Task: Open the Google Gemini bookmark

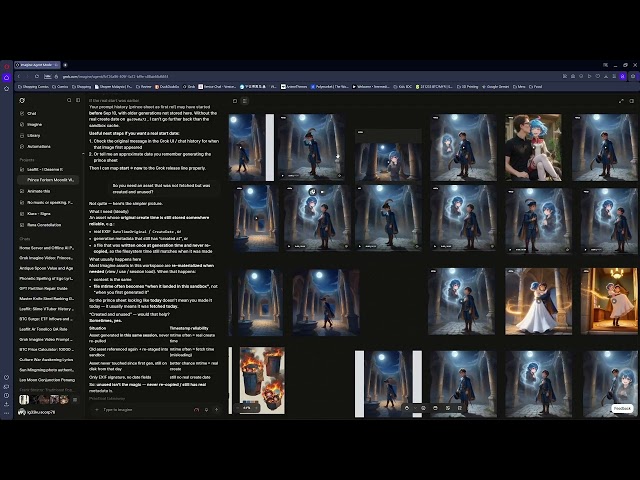Action: click(x=496, y=87)
